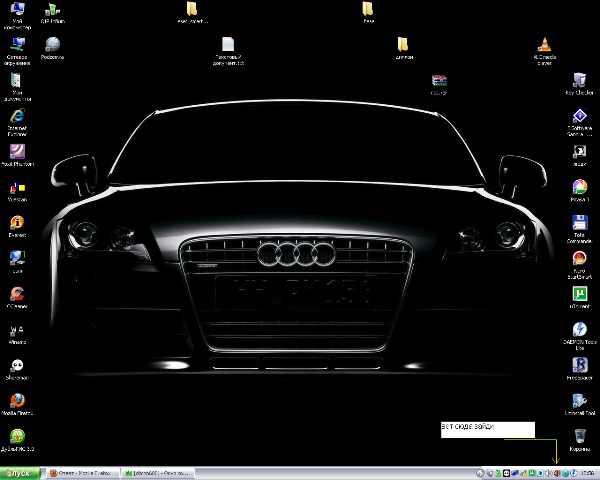Launch the DAEMON Tools Lite desktop shortcut

tap(579, 336)
